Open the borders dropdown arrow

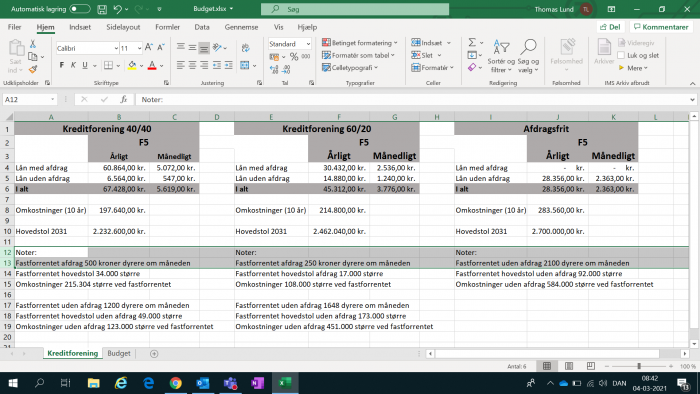(118, 66)
